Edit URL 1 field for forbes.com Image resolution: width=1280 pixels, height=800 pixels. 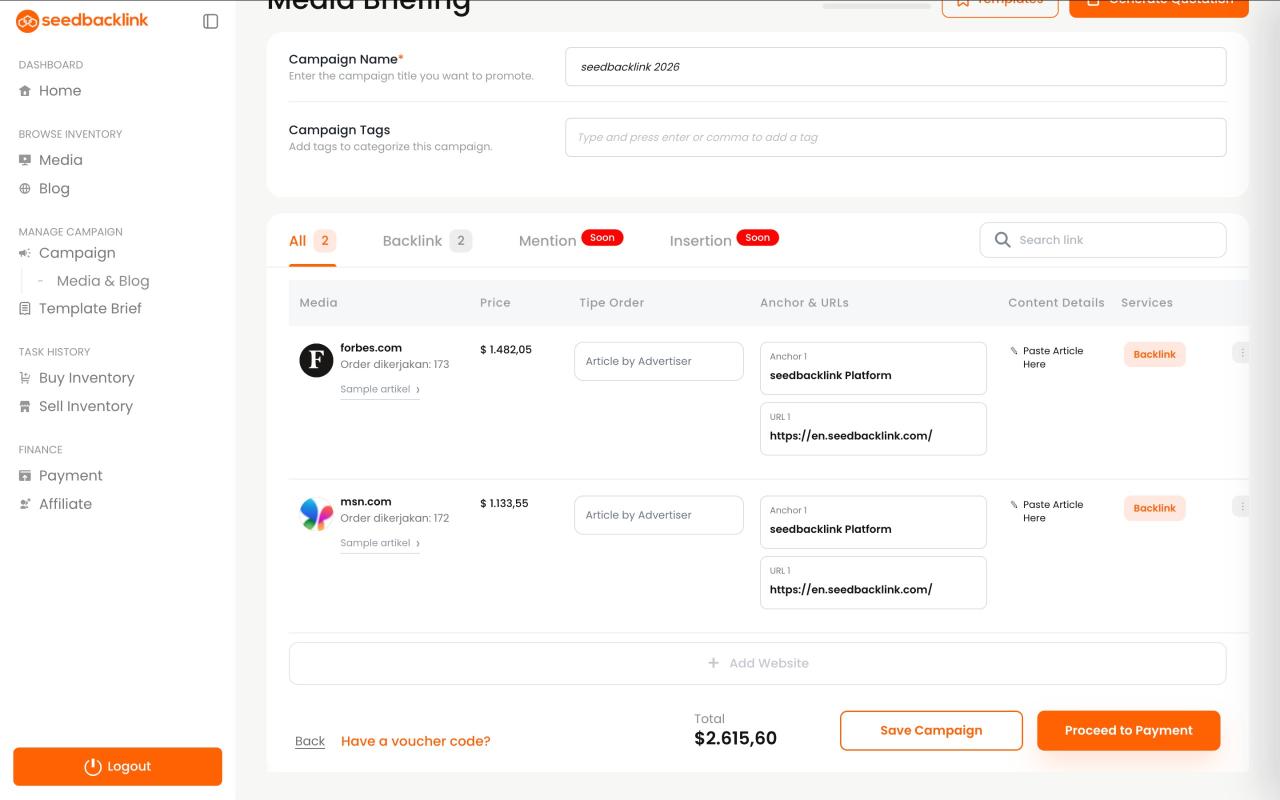tap(873, 429)
